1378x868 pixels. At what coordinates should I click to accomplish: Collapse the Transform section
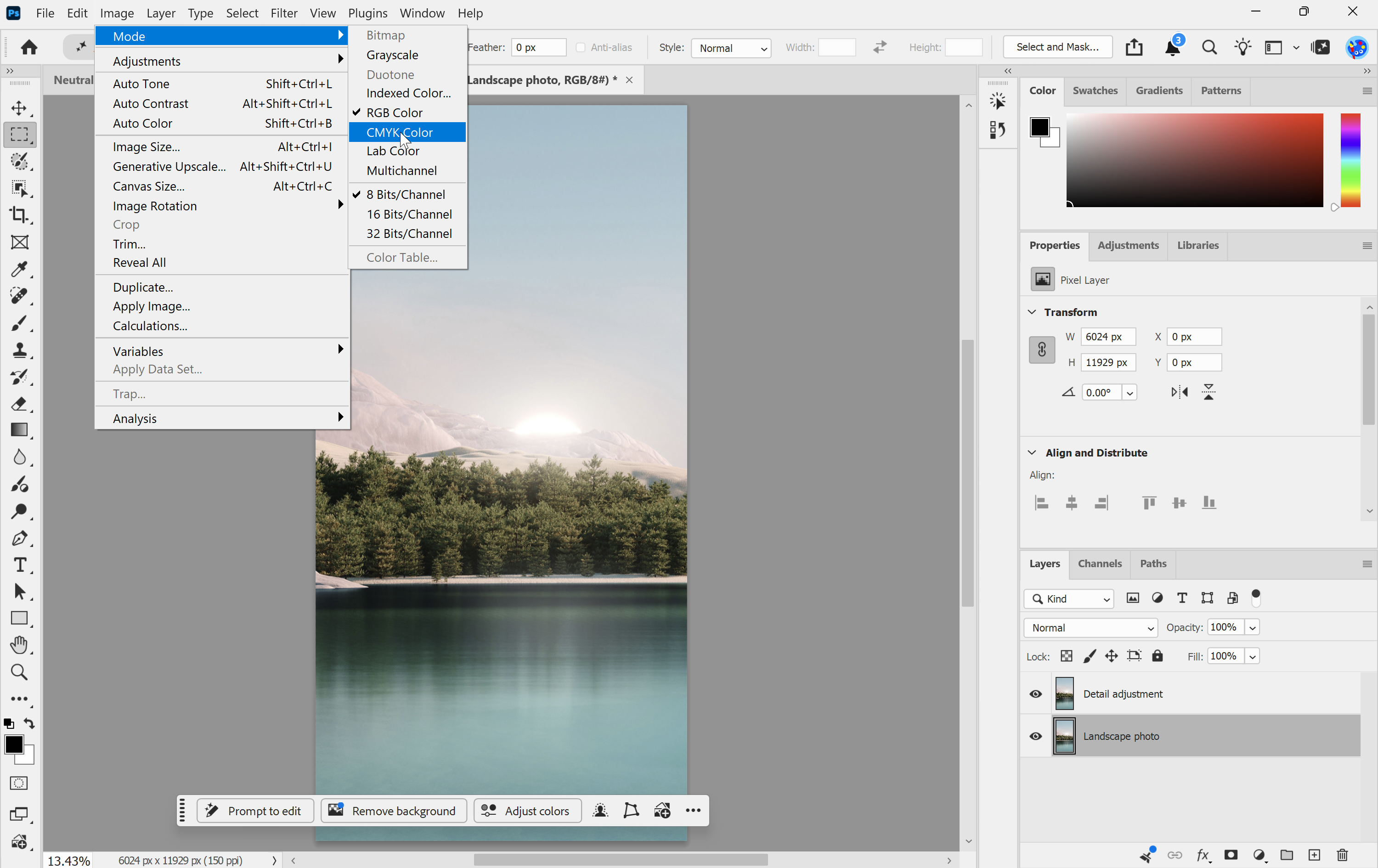click(x=1032, y=312)
